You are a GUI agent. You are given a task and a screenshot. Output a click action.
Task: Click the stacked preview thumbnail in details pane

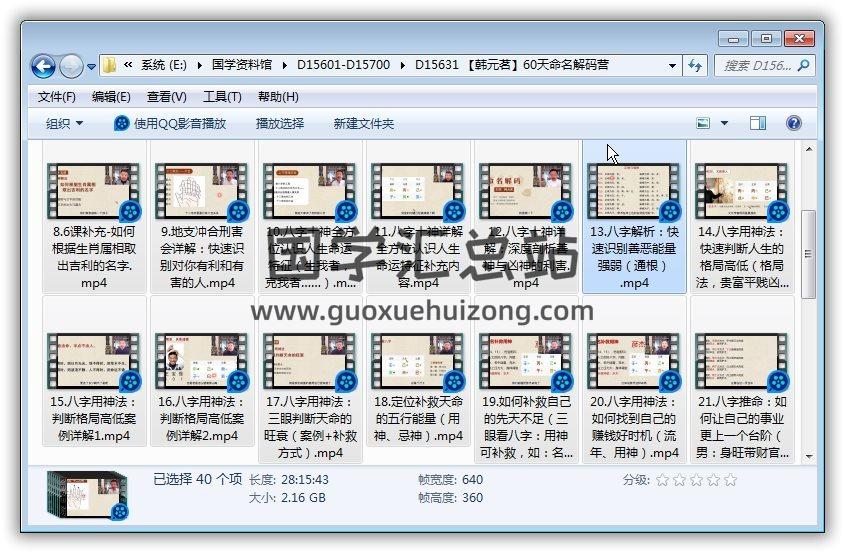(88, 496)
